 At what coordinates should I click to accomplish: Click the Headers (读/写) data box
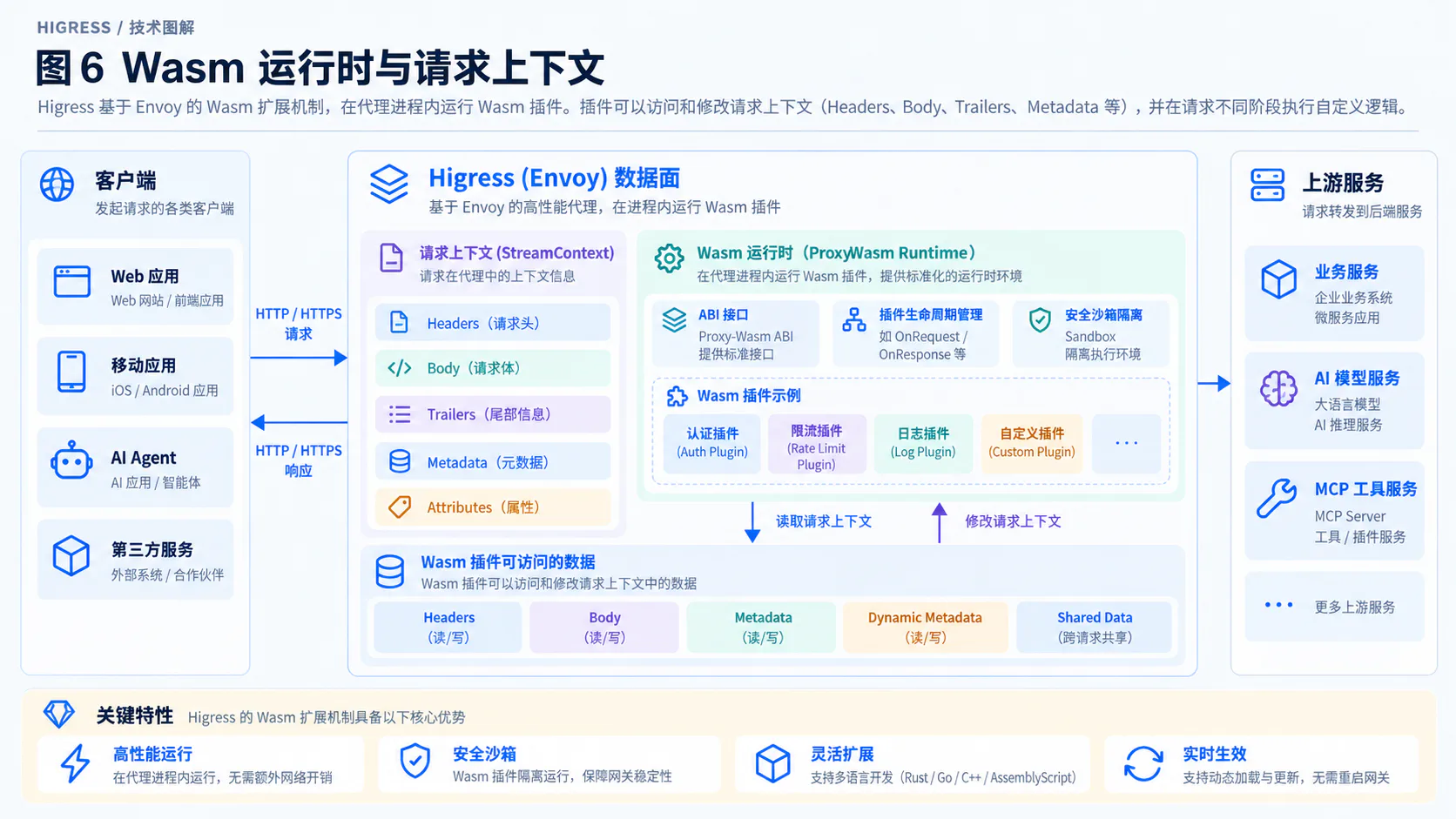pos(448,628)
